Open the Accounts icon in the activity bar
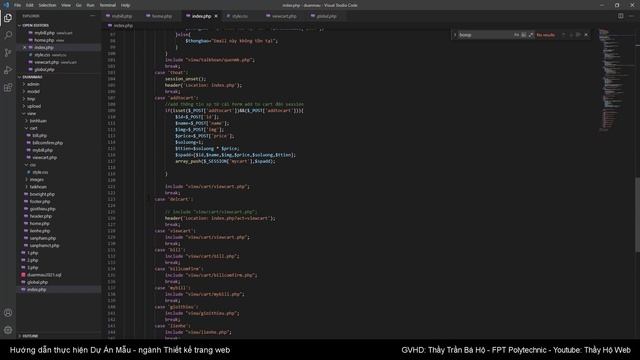640x360 pixels. point(8,313)
